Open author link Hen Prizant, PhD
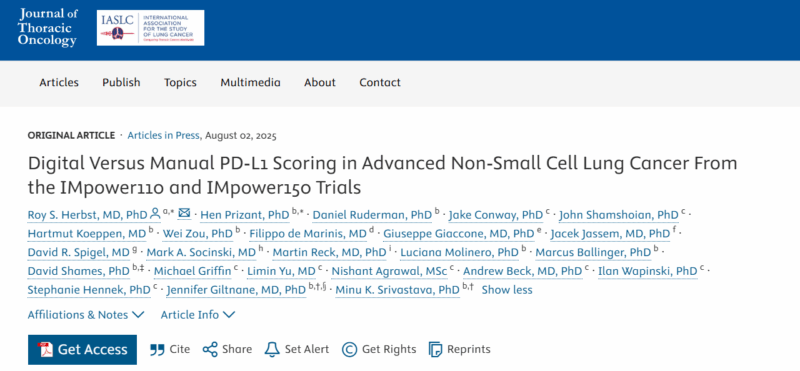This screenshot has width=800, height=371. (x=245, y=215)
